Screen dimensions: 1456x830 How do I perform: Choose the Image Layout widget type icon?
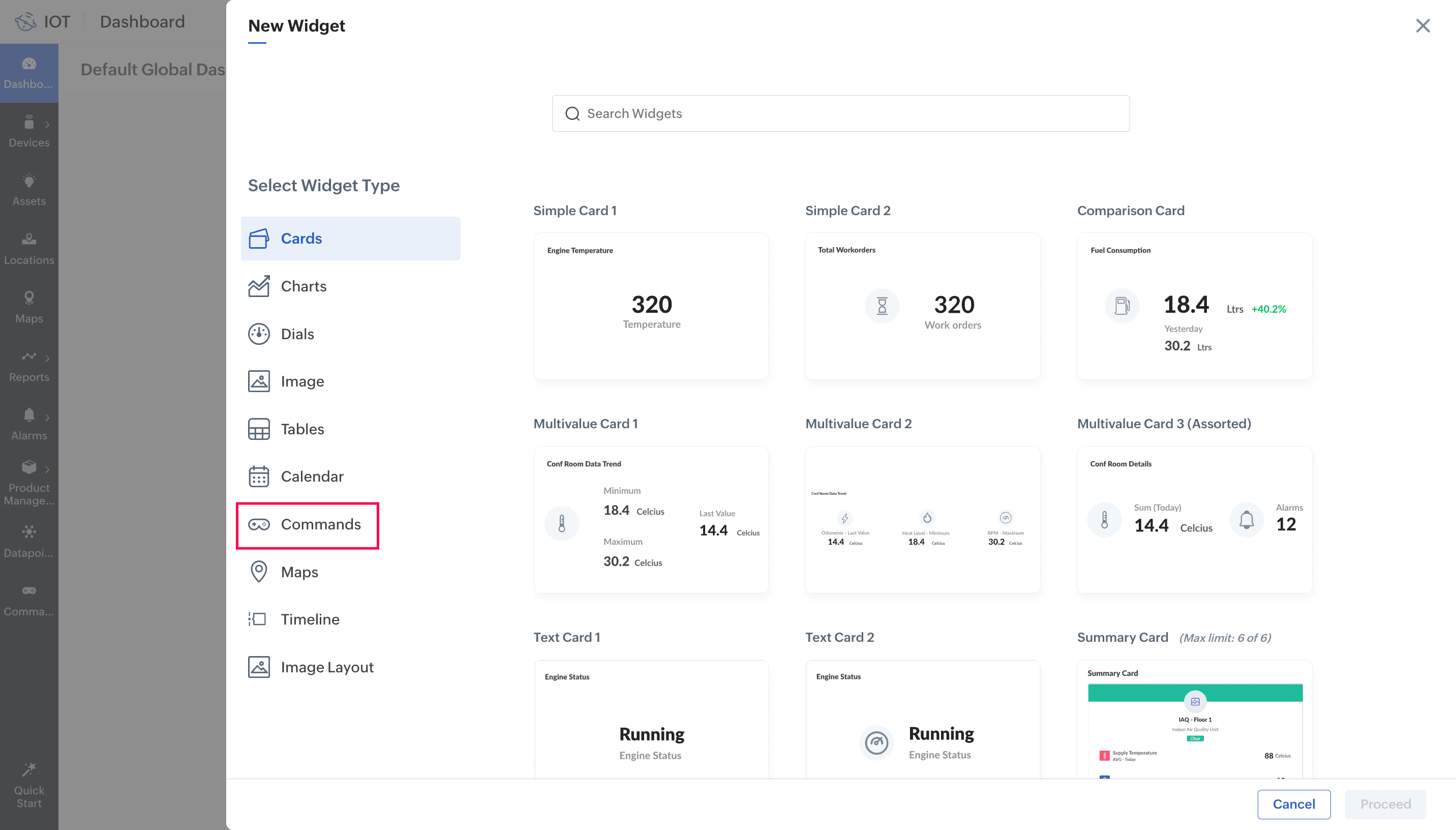(259, 667)
